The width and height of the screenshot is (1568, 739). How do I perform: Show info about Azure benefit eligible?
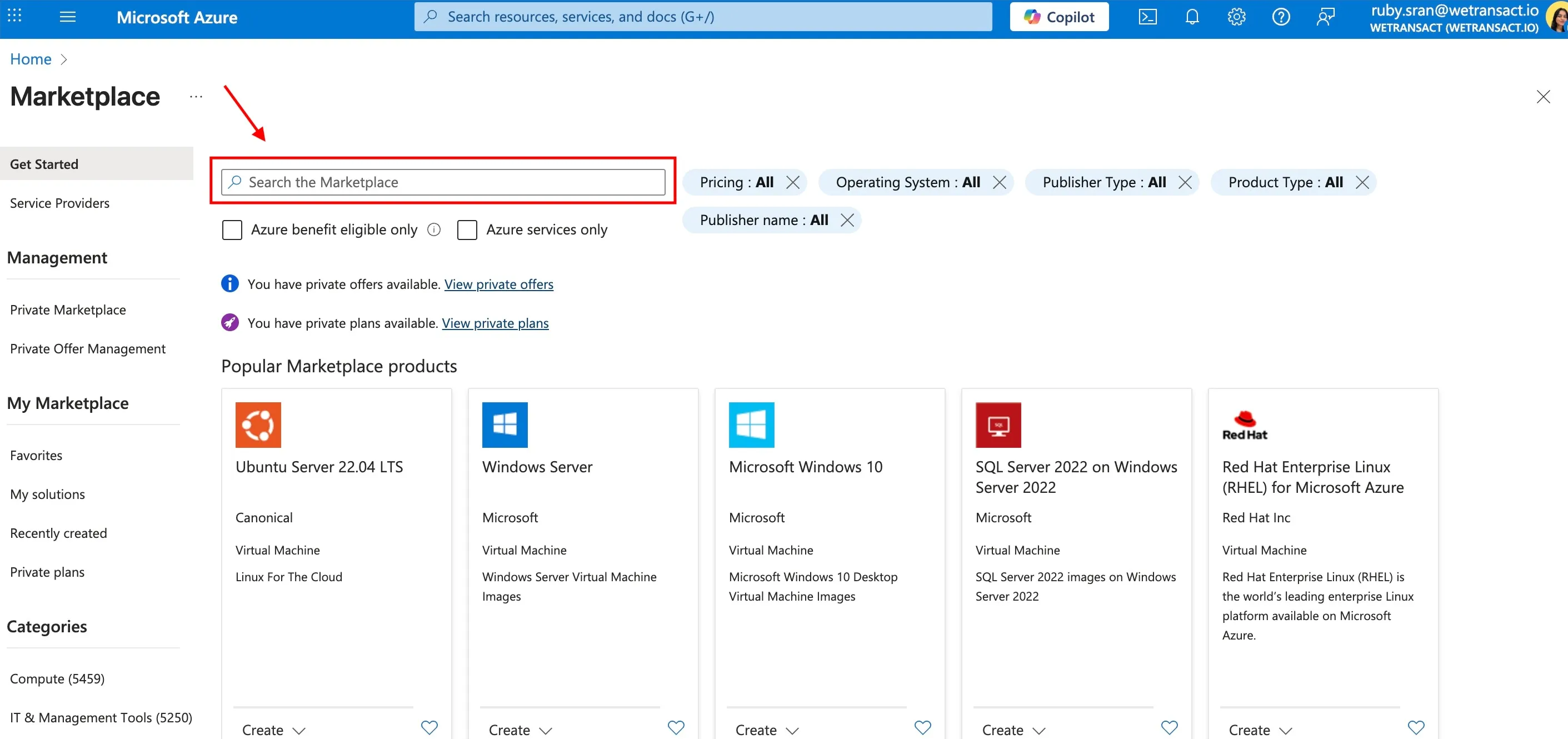coord(433,229)
